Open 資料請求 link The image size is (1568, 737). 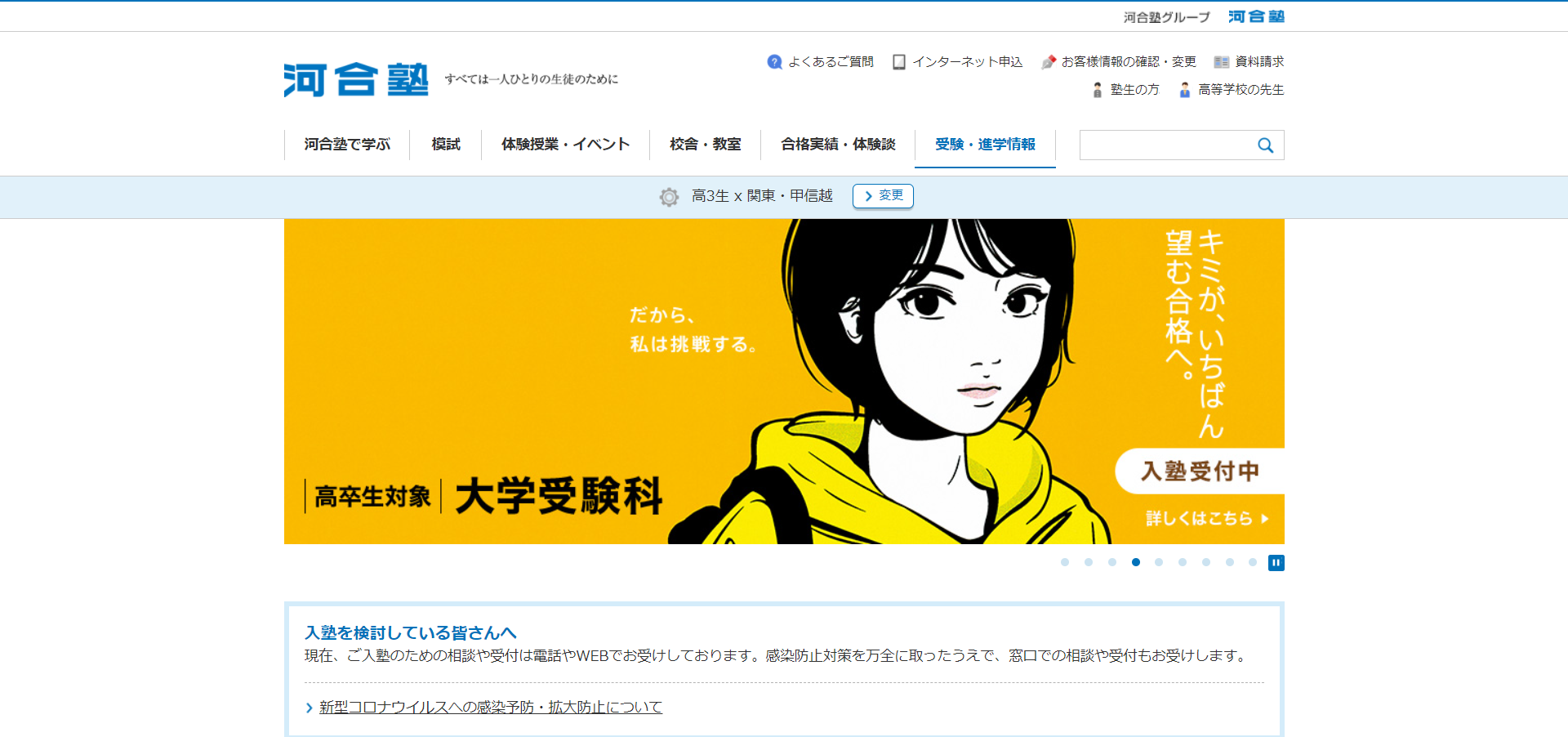point(1259,62)
